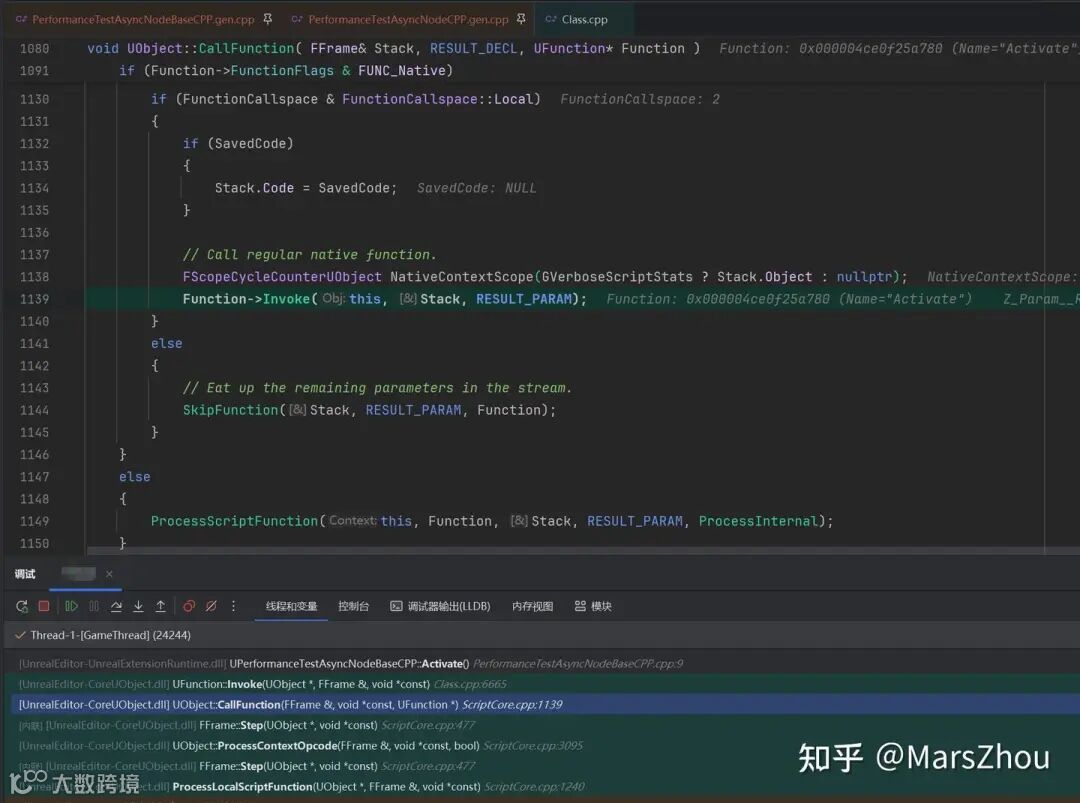1080x803 pixels.
Task: Open PerformanceTestAsyncNodeBaseCPP.gen.cpp editor tab
Action: pyautogui.click(x=143, y=19)
